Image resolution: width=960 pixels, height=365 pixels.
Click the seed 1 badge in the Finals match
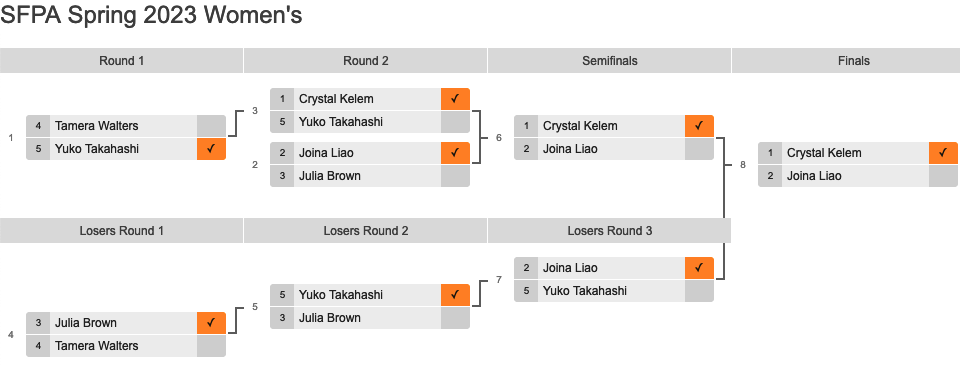coord(770,152)
